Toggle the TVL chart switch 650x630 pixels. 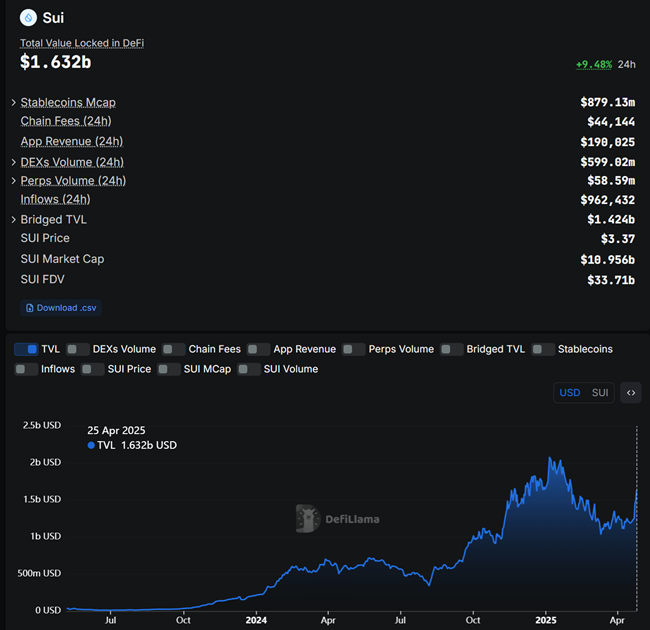click(x=26, y=349)
